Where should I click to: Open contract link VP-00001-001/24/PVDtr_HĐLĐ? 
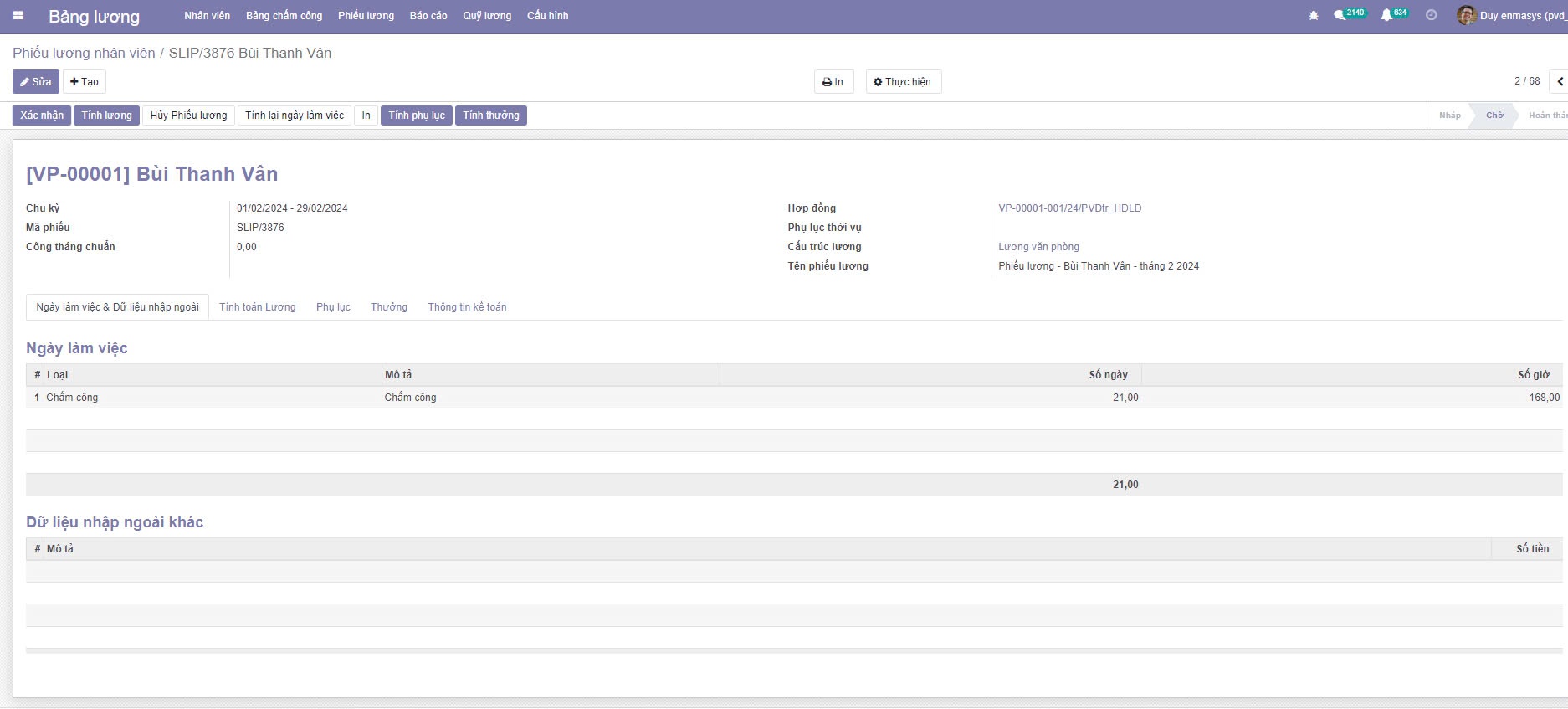click(1069, 208)
